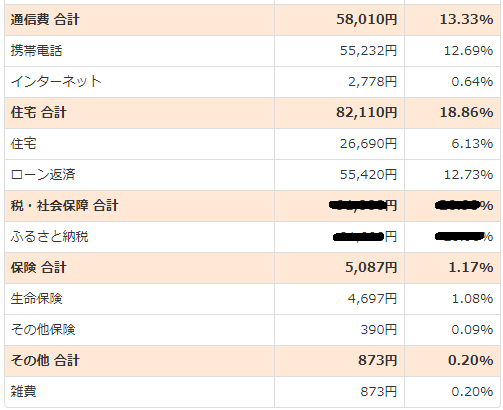Click the 26,690円 amount in 住宅 row
The height and width of the screenshot is (410, 503).
point(368,144)
